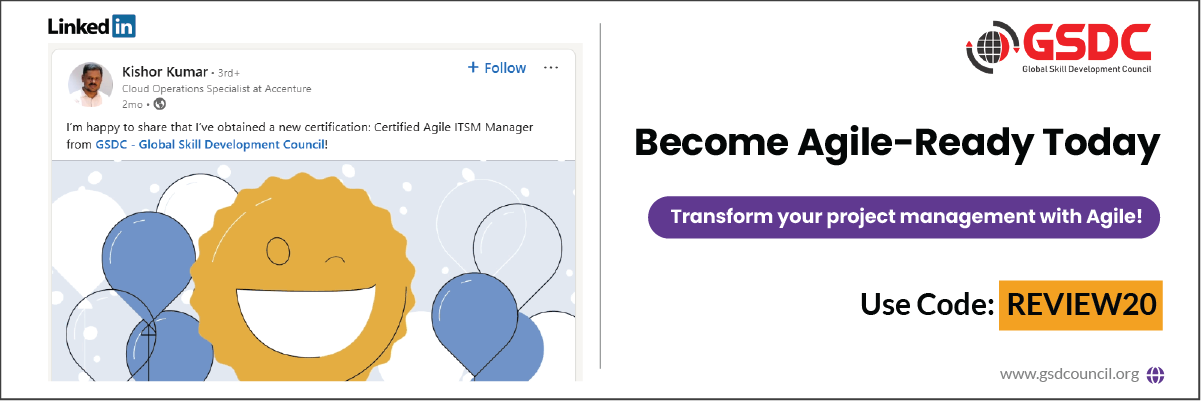Open the three-dot post options menu
Screen dimensions: 1201x401
(x=550, y=68)
